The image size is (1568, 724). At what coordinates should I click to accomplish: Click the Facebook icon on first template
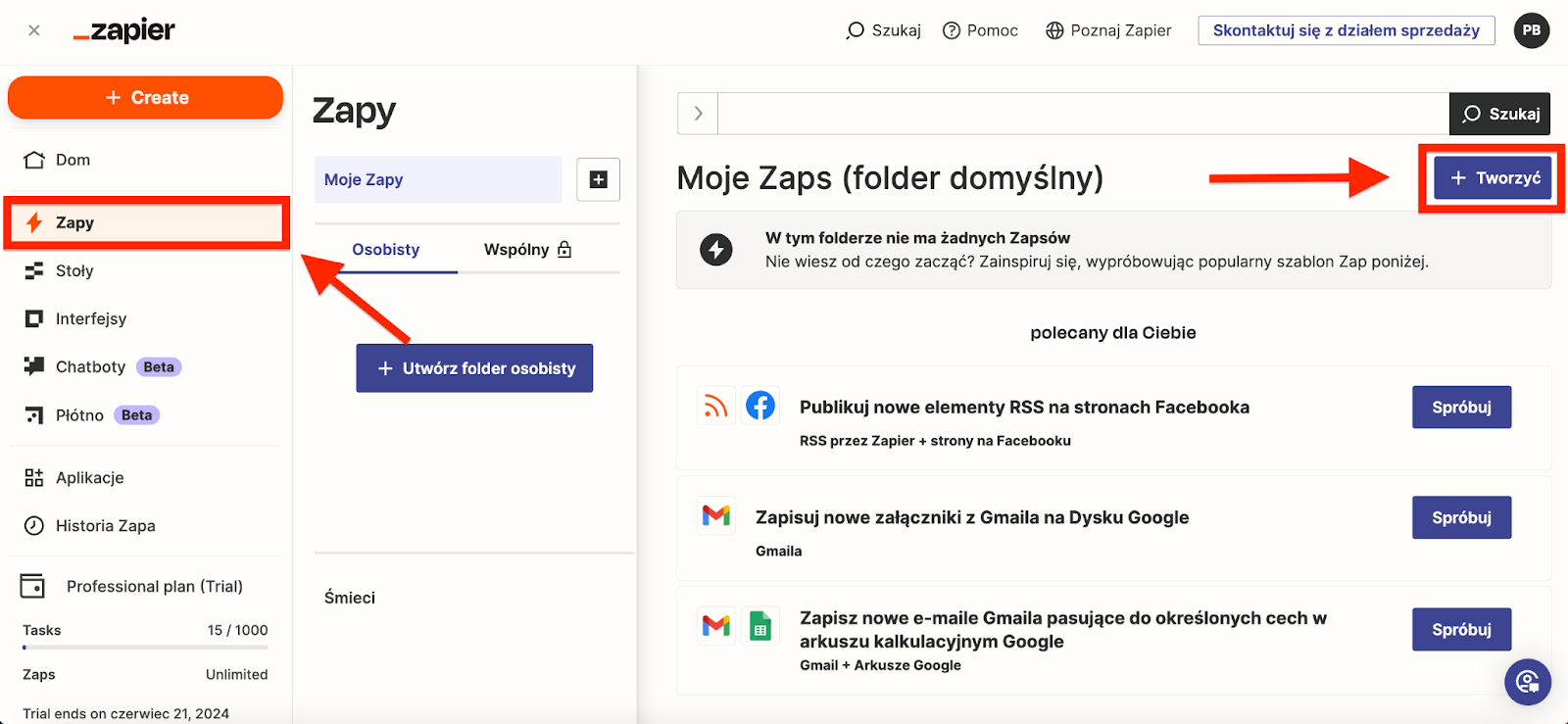(760, 406)
